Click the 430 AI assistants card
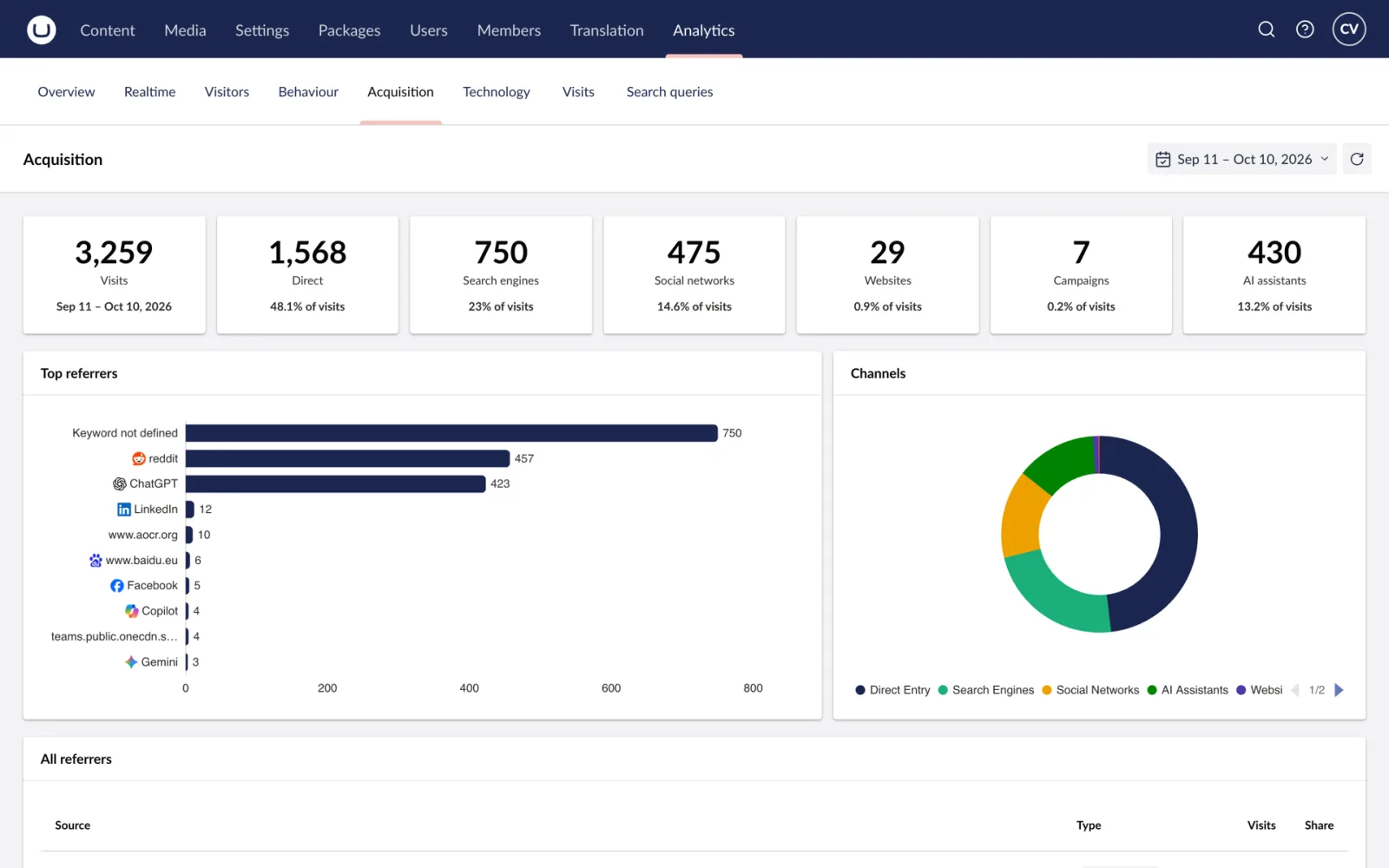 click(1274, 275)
